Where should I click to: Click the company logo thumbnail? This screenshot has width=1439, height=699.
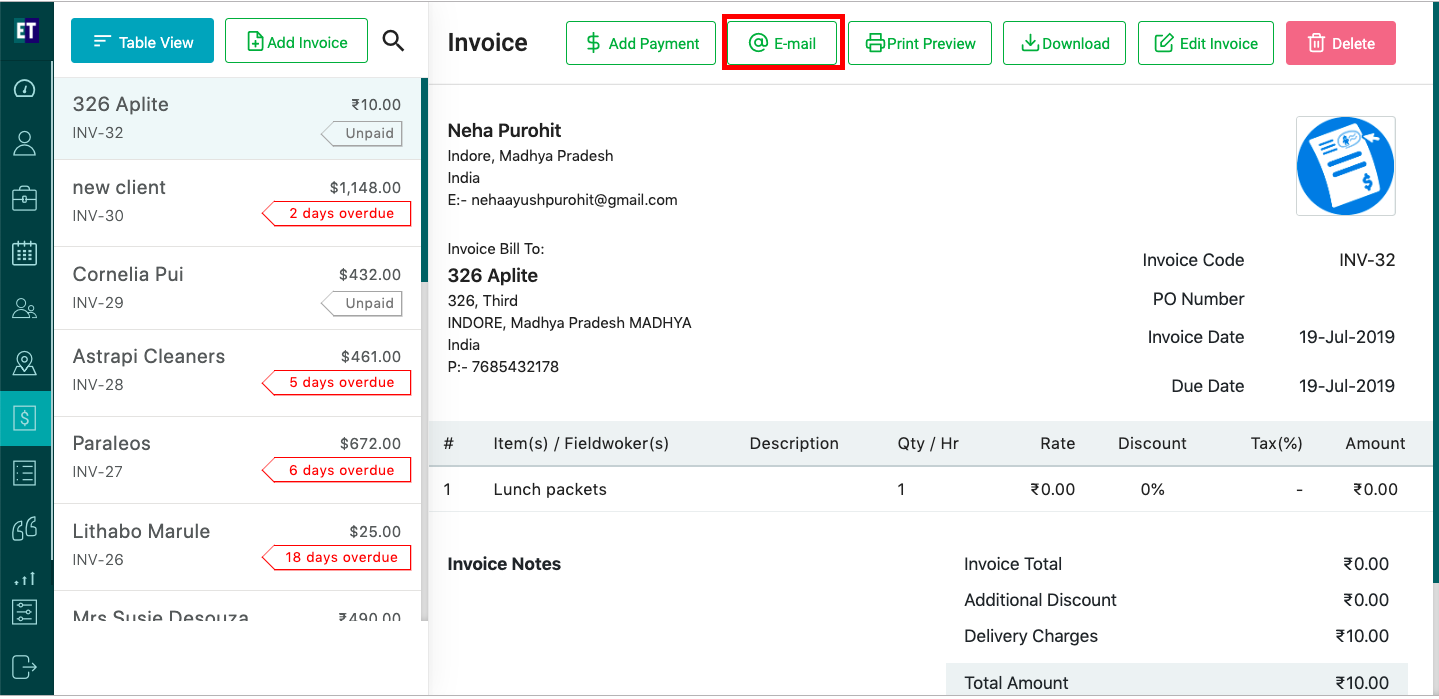pyautogui.click(x=1346, y=166)
